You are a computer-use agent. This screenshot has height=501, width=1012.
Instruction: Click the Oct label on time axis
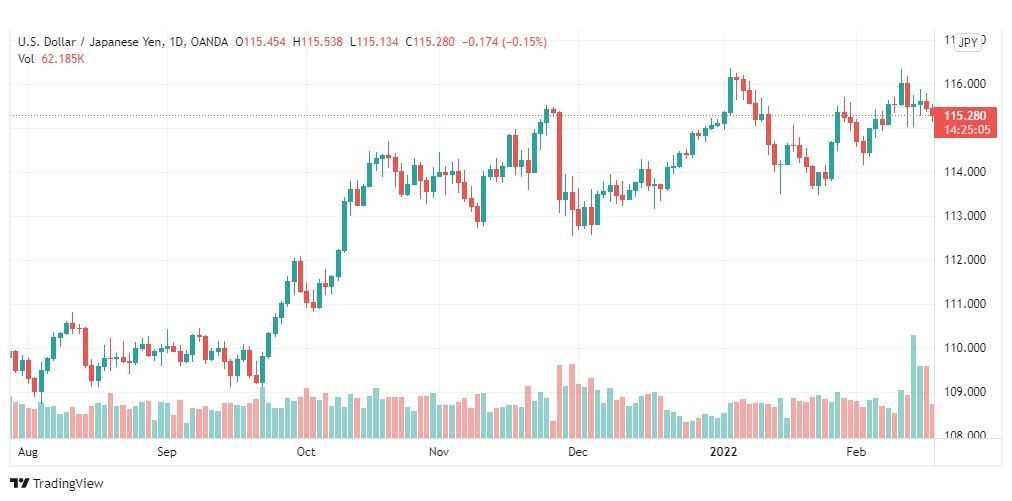tap(305, 452)
